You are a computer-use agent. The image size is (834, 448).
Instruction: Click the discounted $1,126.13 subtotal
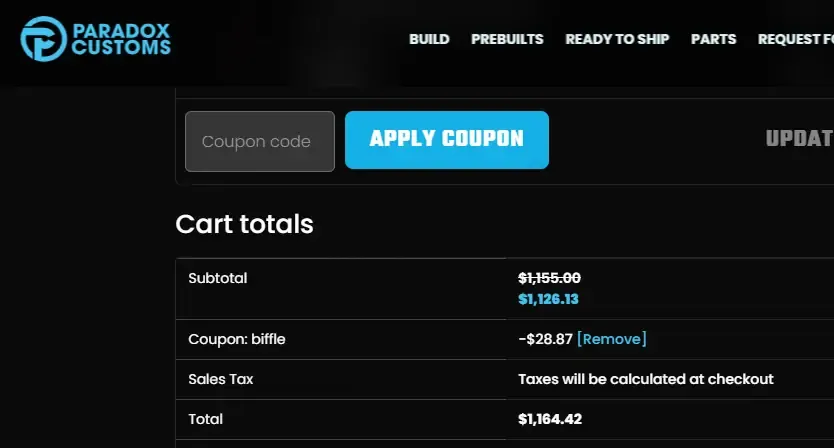point(548,298)
